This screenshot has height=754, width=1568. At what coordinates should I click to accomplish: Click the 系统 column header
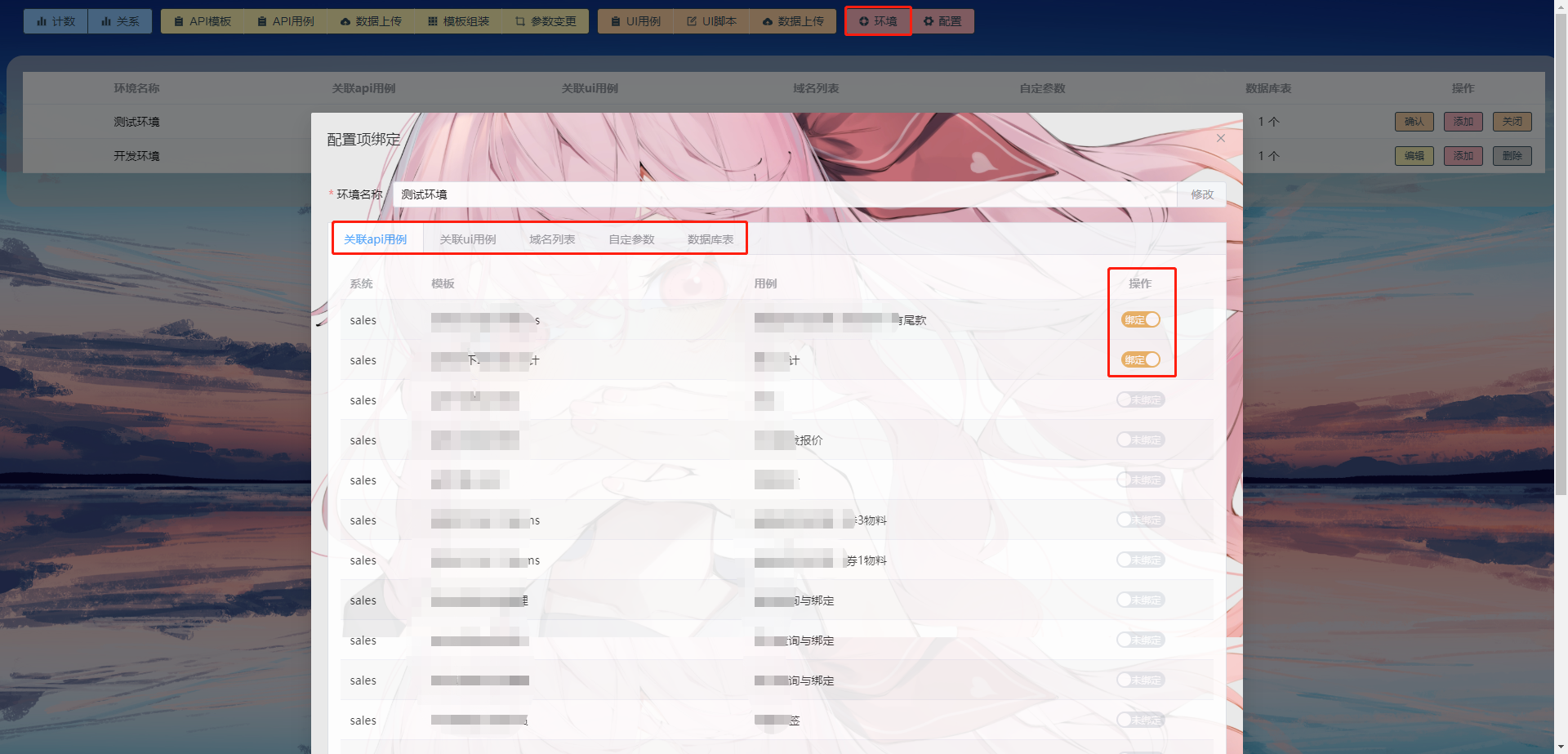361,283
